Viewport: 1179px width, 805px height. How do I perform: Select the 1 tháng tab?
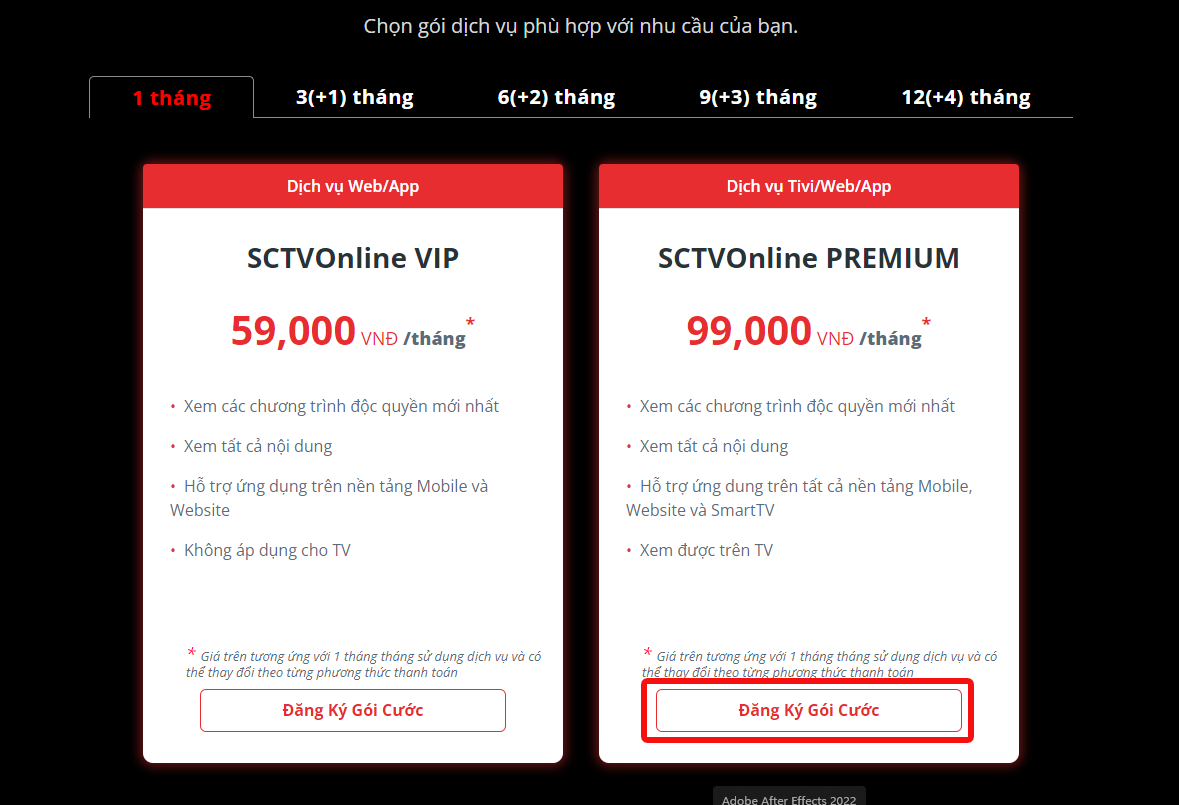pos(171,98)
